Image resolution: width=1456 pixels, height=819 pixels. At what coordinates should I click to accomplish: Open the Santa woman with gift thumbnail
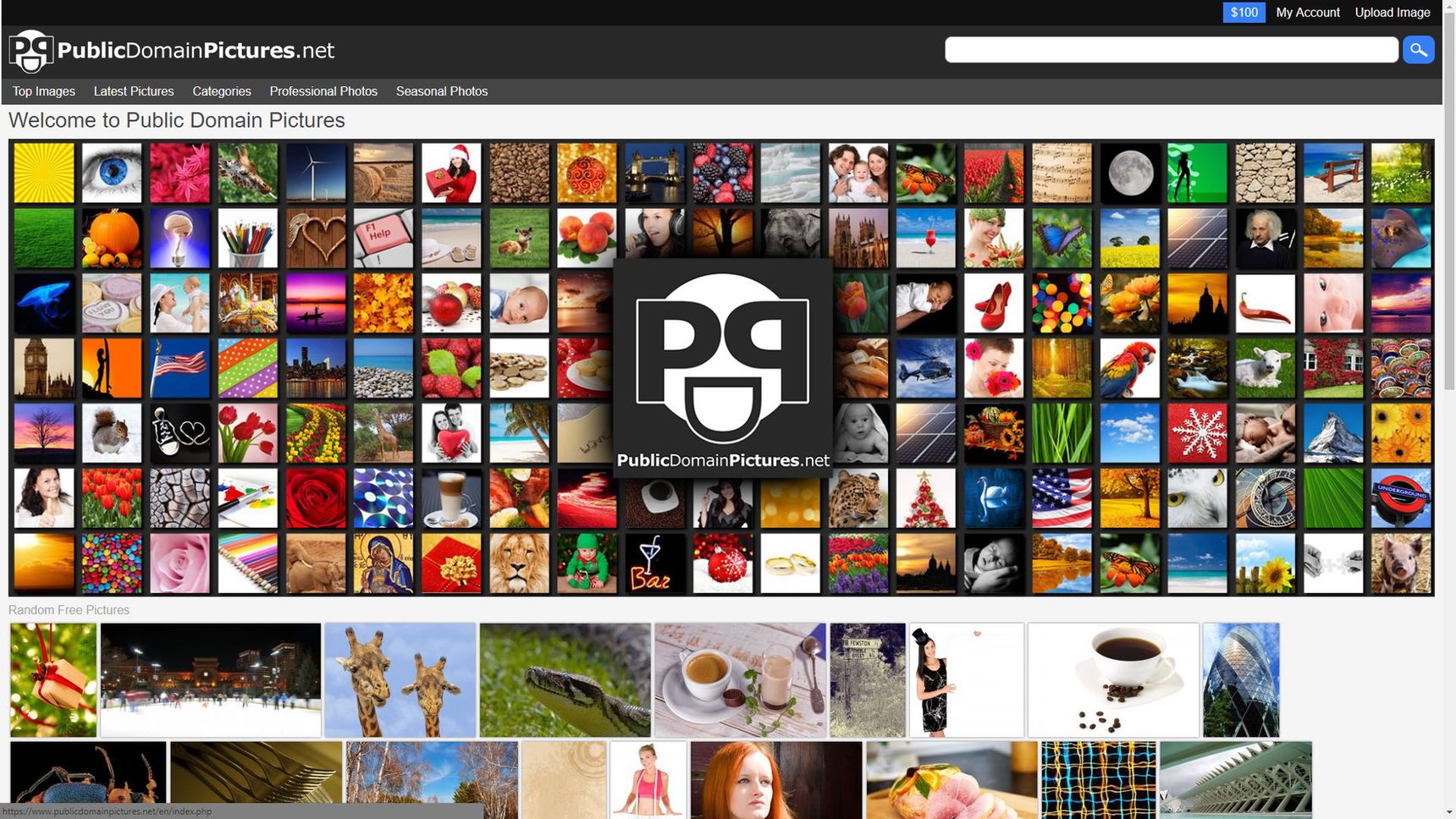click(x=451, y=173)
